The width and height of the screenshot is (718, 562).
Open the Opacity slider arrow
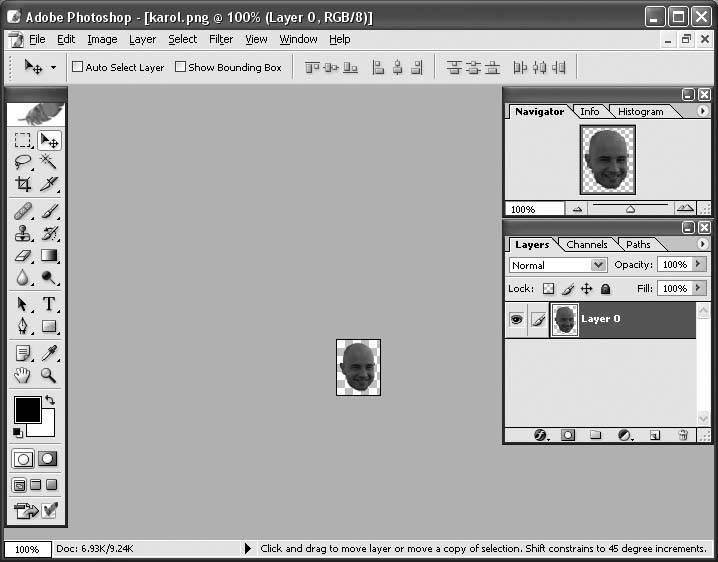pyautogui.click(x=698, y=264)
